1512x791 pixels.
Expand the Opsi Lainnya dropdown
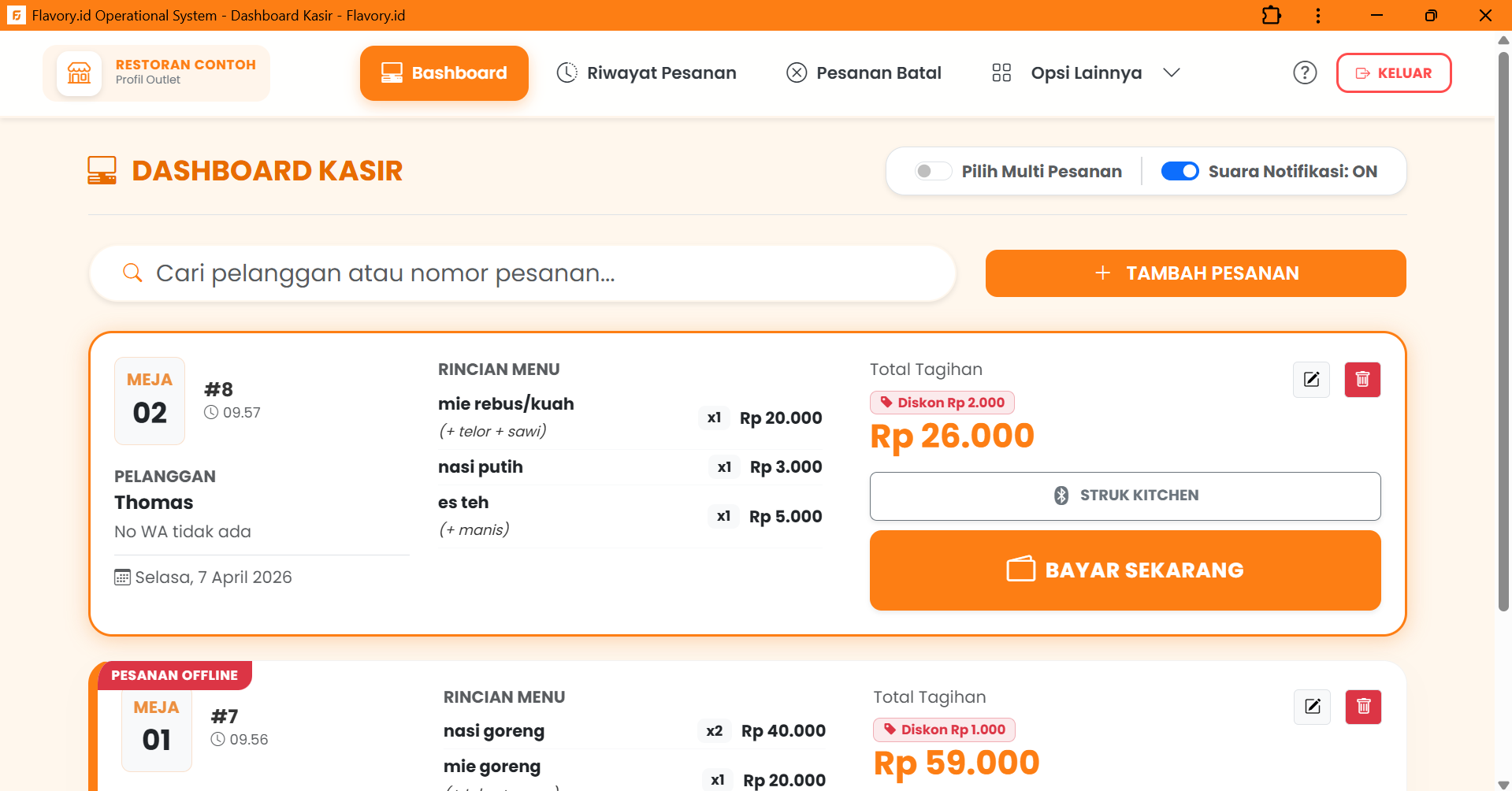click(1172, 72)
